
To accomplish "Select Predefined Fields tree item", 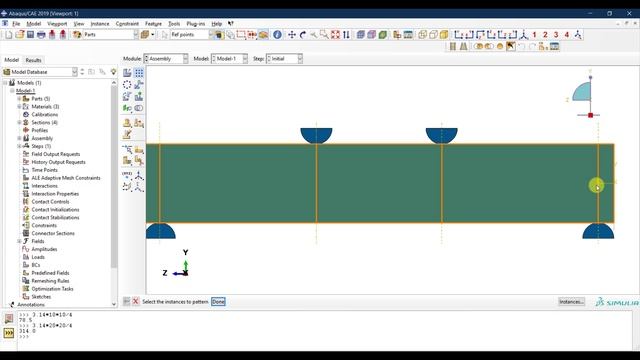I will point(50,273).
